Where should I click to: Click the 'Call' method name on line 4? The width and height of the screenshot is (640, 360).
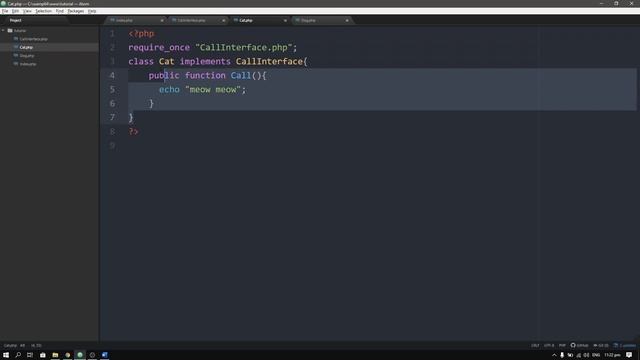pos(241,76)
